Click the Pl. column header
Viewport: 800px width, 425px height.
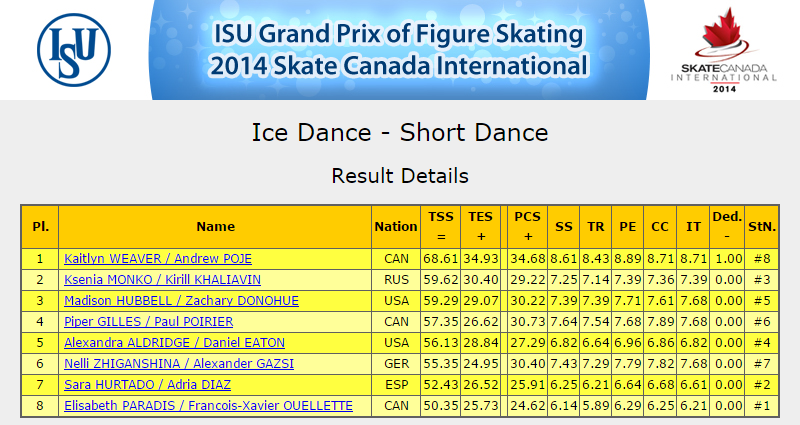[40, 227]
